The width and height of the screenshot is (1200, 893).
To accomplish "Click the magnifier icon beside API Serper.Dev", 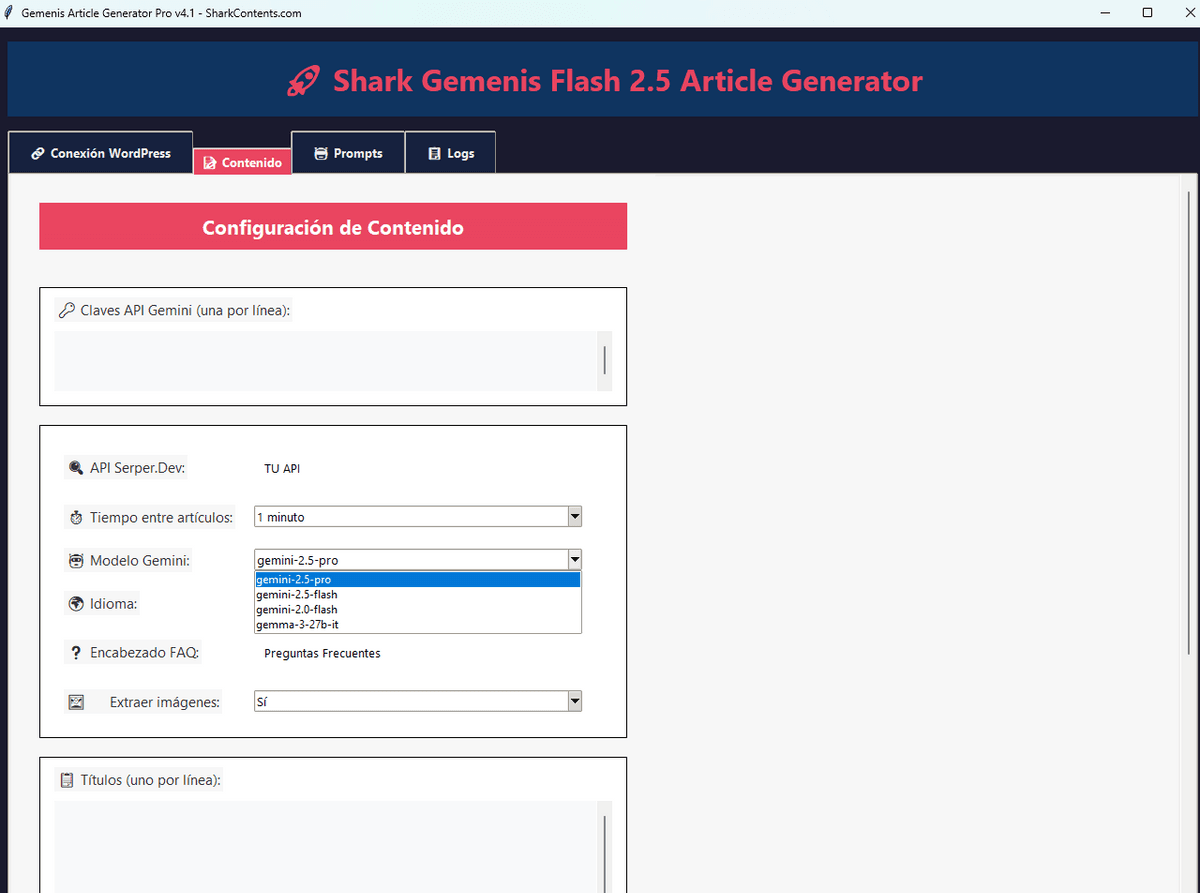I will click(x=76, y=468).
